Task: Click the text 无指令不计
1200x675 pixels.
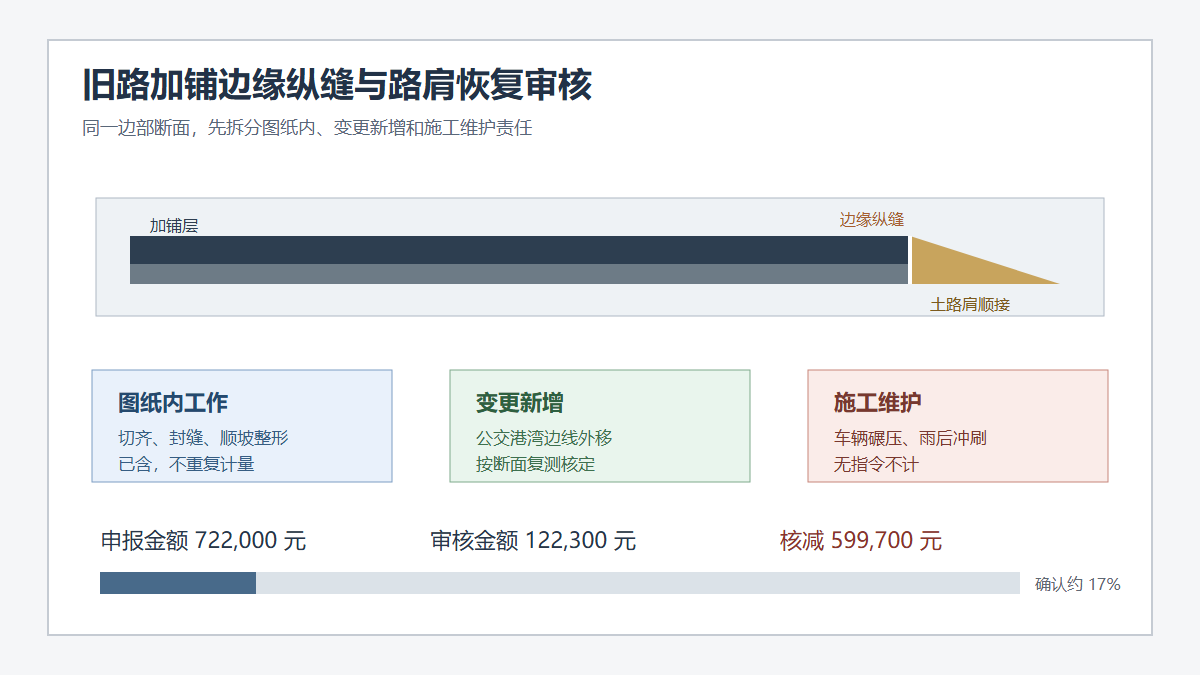Action: coord(876,464)
